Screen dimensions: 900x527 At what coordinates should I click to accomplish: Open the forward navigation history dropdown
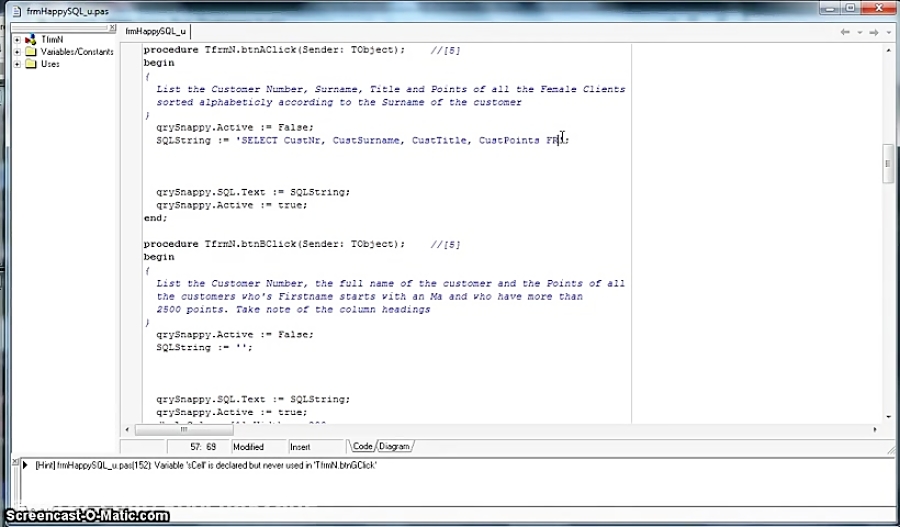pyautogui.click(x=888, y=33)
